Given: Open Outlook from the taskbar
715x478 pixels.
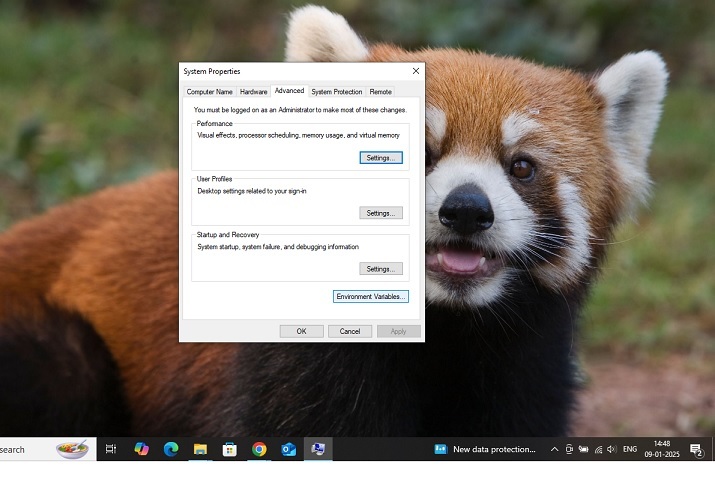Looking at the screenshot, I should pyautogui.click(x=288, y=449).
